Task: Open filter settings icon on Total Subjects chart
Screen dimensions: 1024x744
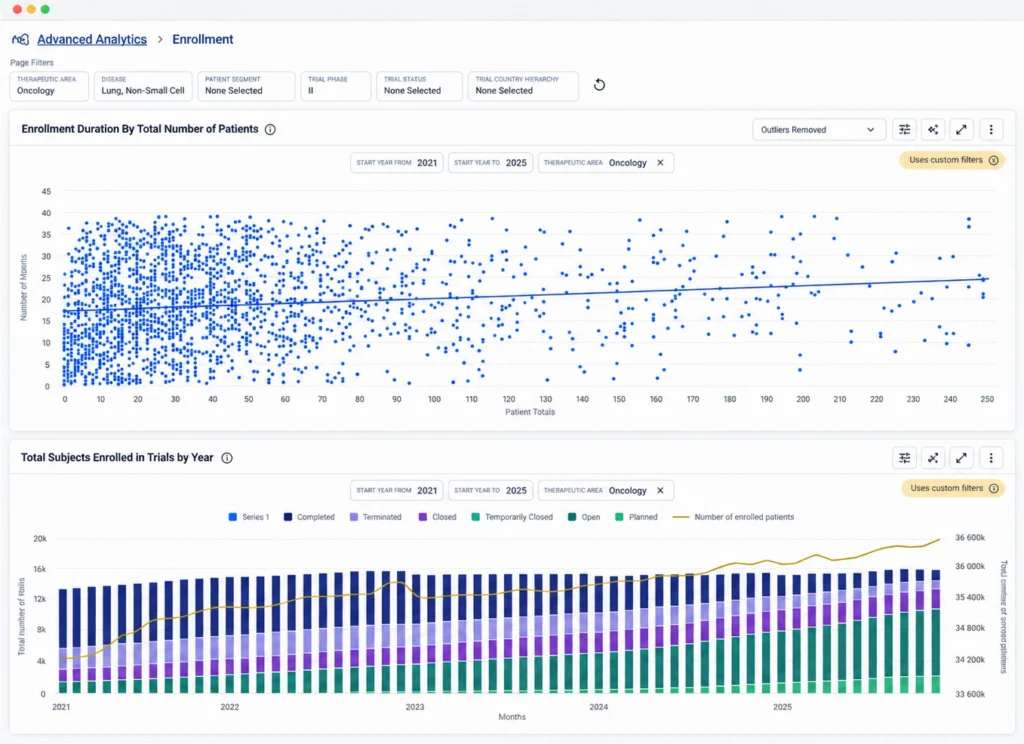Action: click(904, 458)
